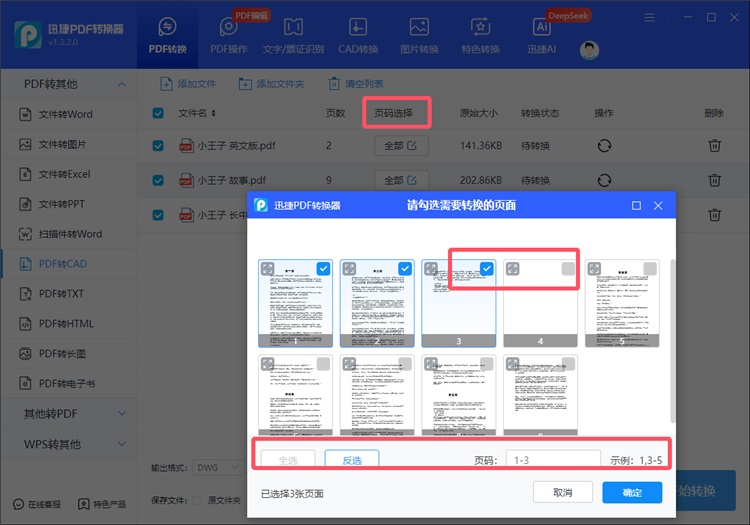Open the hamburger menu in title bar
This screenshot has width=750, height=525.
coord(649,18)
